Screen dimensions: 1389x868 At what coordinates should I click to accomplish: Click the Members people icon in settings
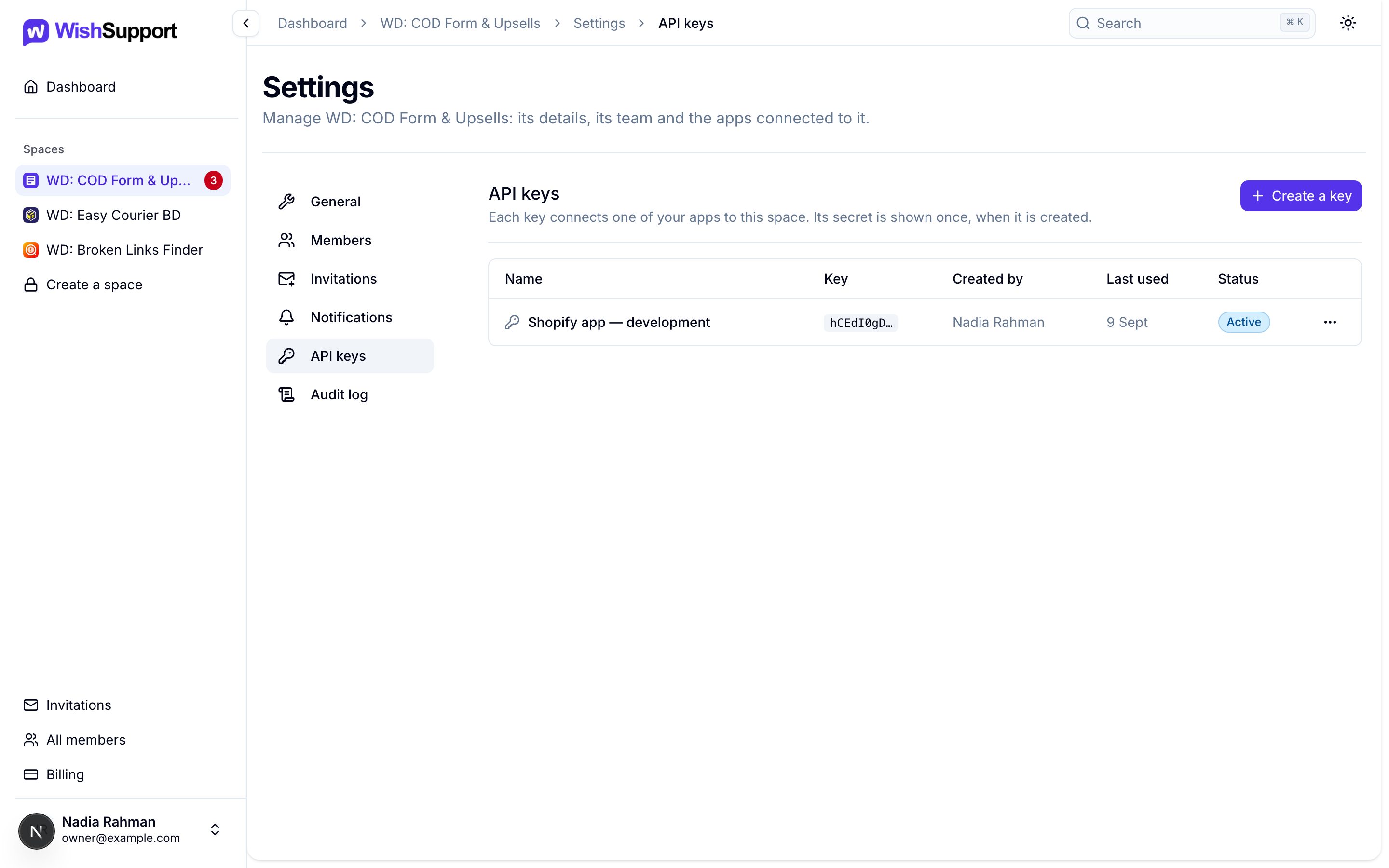(286, 240)
